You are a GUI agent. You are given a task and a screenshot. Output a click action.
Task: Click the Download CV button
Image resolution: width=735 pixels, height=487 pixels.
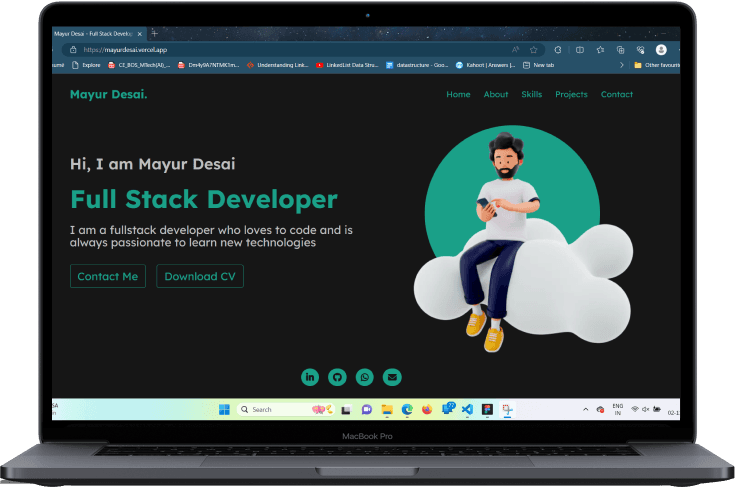click(200, 276)
